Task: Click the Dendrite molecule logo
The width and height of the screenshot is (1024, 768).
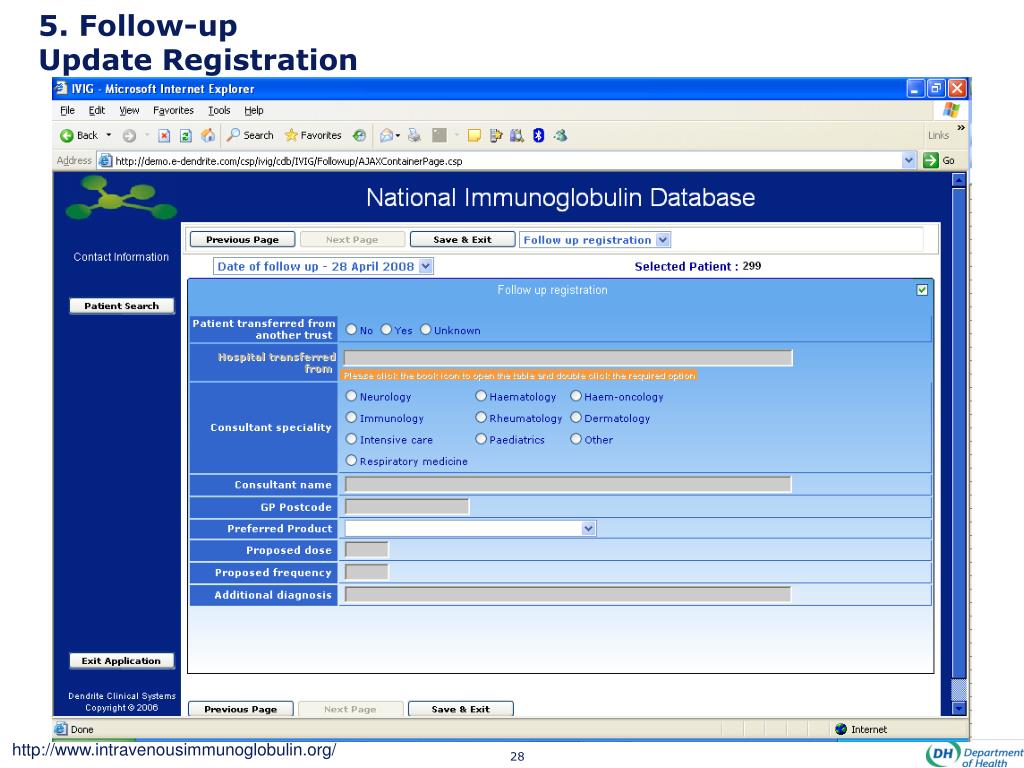Action: click(121, 197)
